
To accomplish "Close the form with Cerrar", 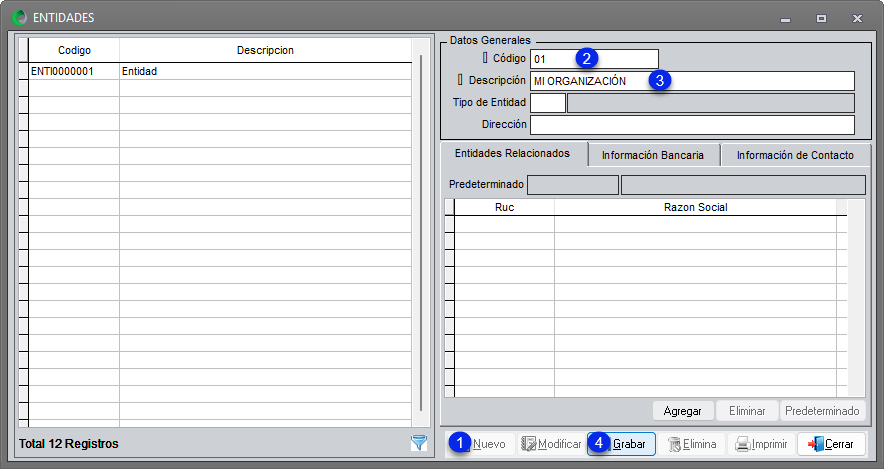I will 831,444.
